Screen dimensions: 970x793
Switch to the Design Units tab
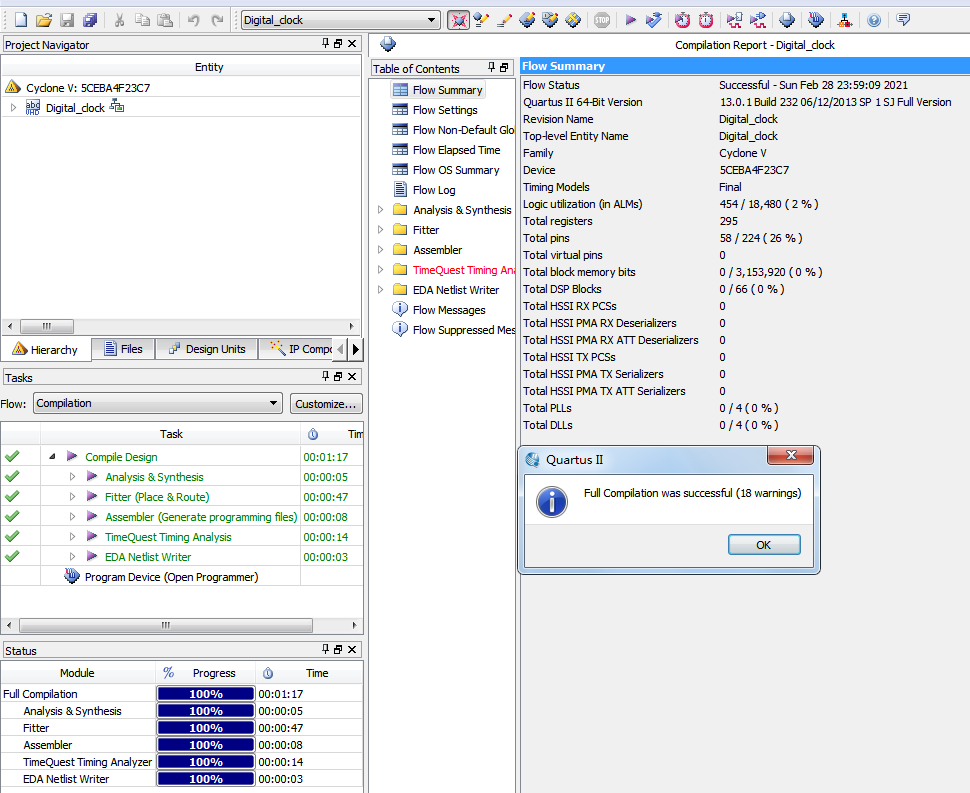pyautogui.click(x=207, y=349)
